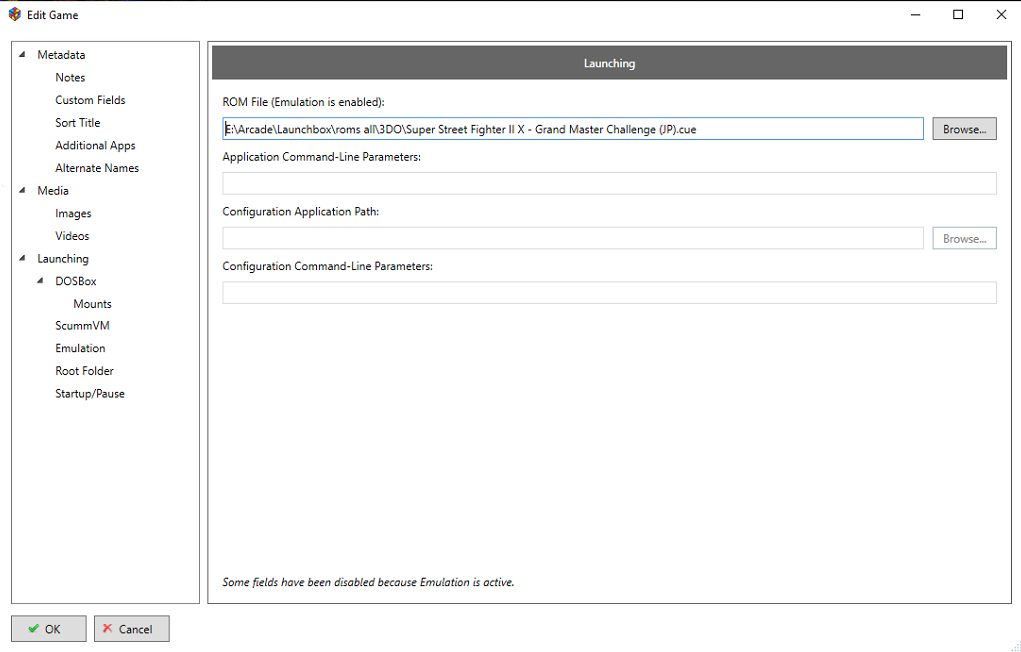
Task: Click Browse for Configuration Application Path
Action: (x=964, y=238)
